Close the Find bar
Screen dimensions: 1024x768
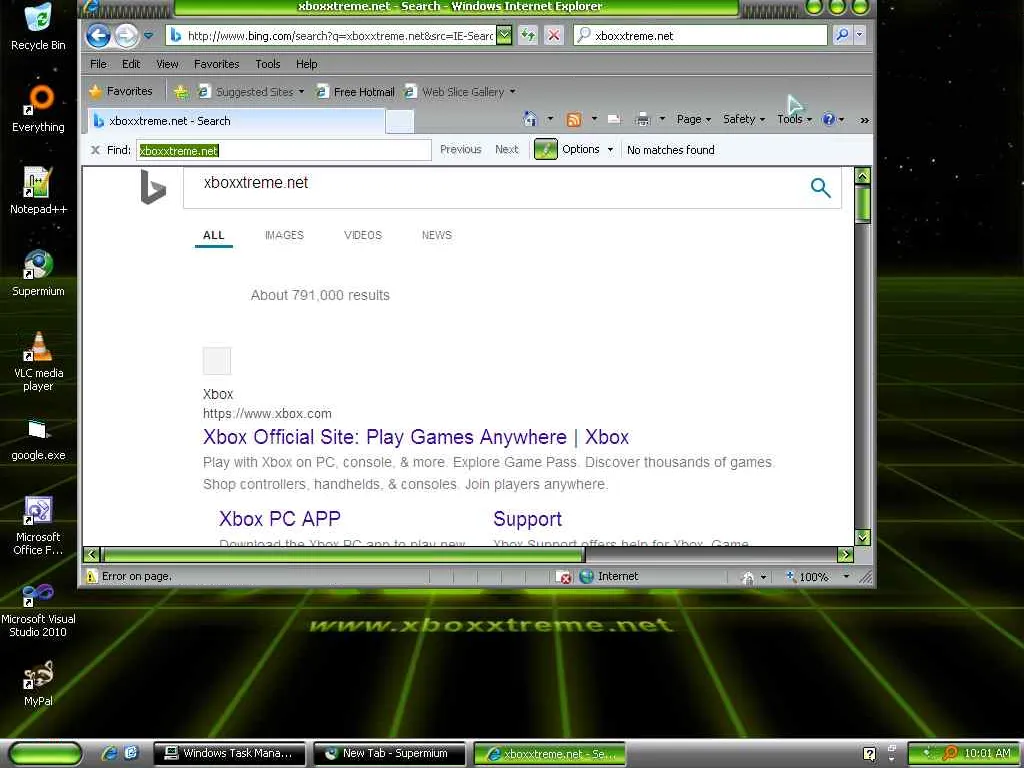[x=95, y=150]
